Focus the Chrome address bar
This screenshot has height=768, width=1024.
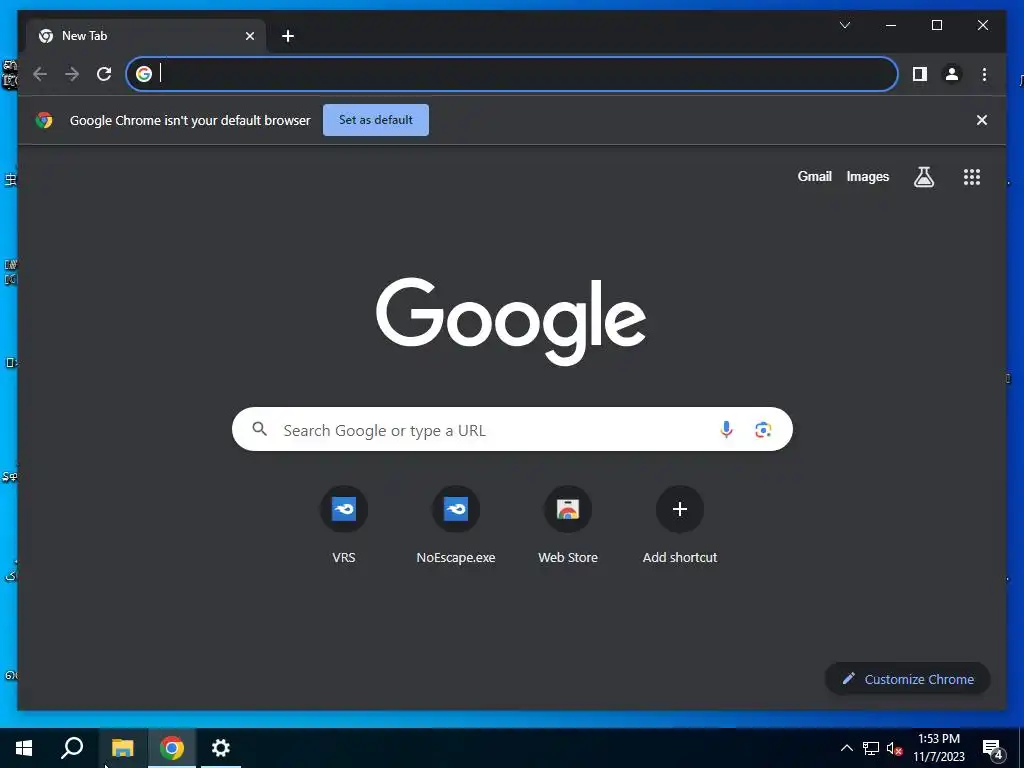(512, 74)
